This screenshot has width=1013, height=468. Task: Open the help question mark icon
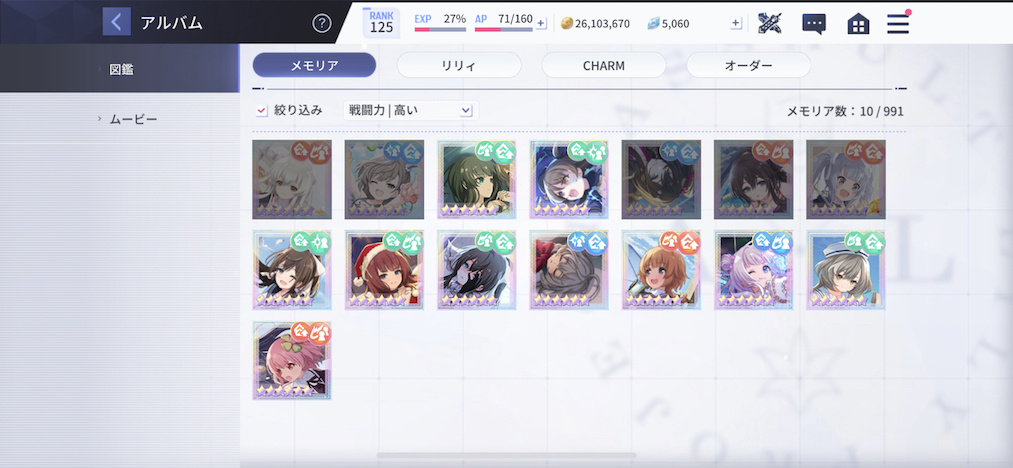point(322,23)
